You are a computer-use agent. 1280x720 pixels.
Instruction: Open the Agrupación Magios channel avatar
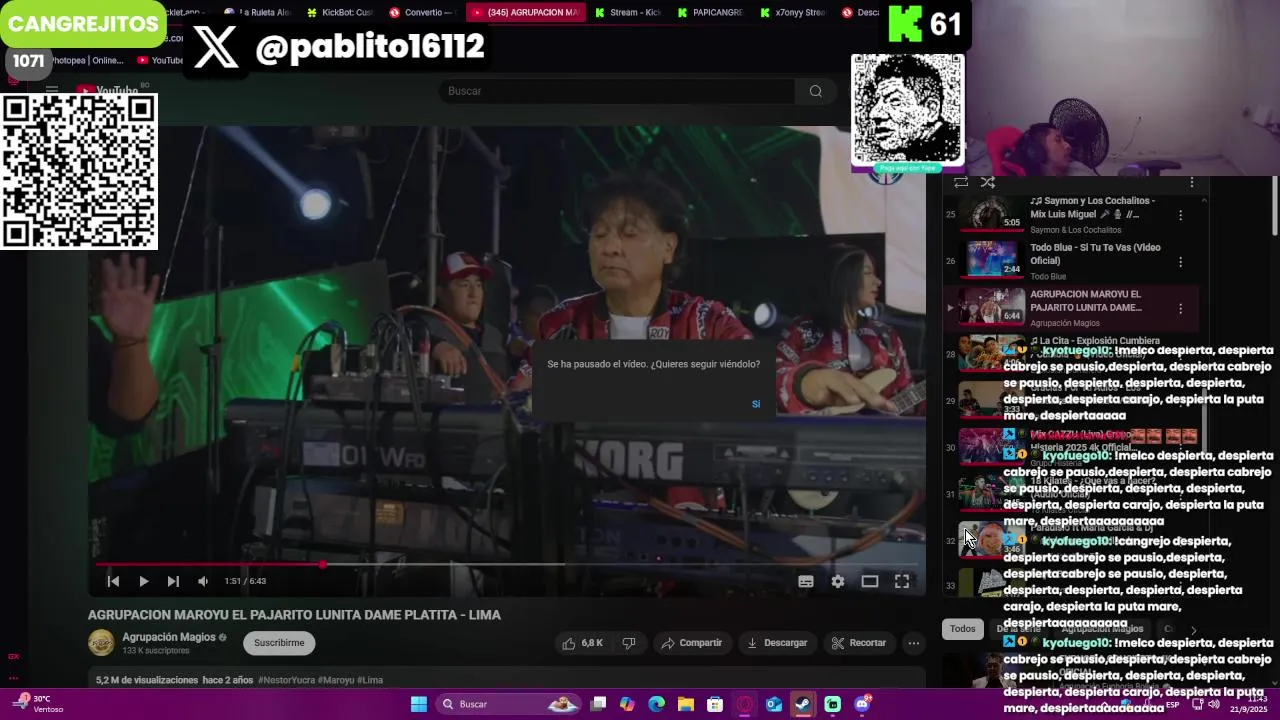pos(101,643)
